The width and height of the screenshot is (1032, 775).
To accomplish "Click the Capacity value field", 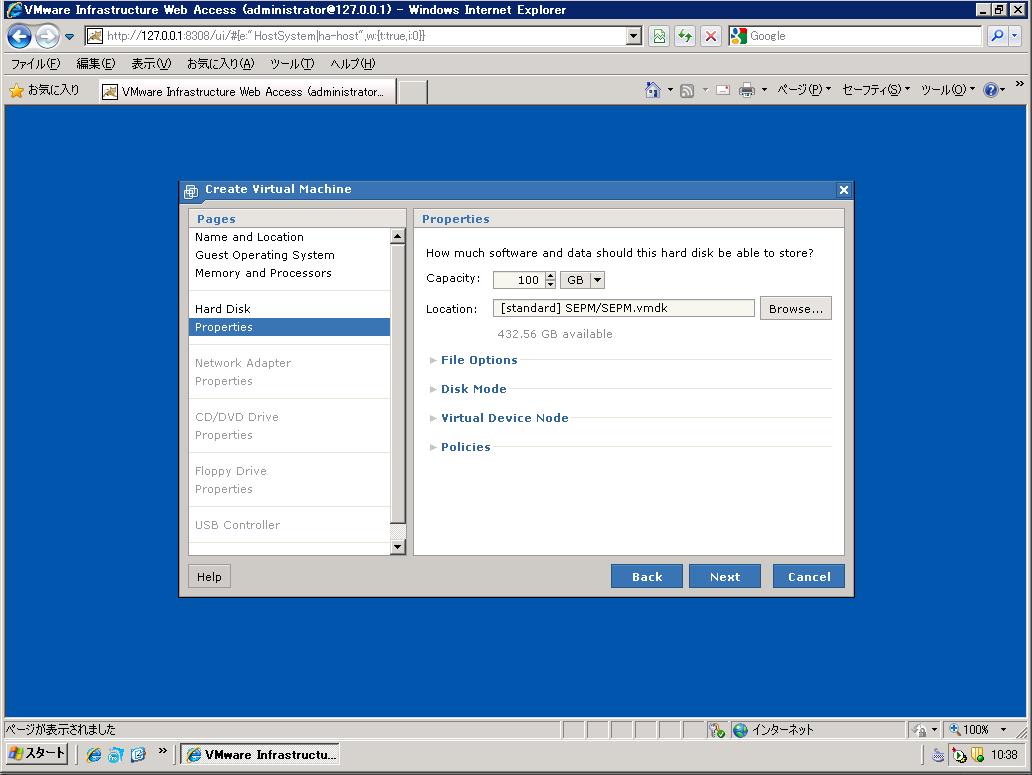I will click(x=519, y=280).
